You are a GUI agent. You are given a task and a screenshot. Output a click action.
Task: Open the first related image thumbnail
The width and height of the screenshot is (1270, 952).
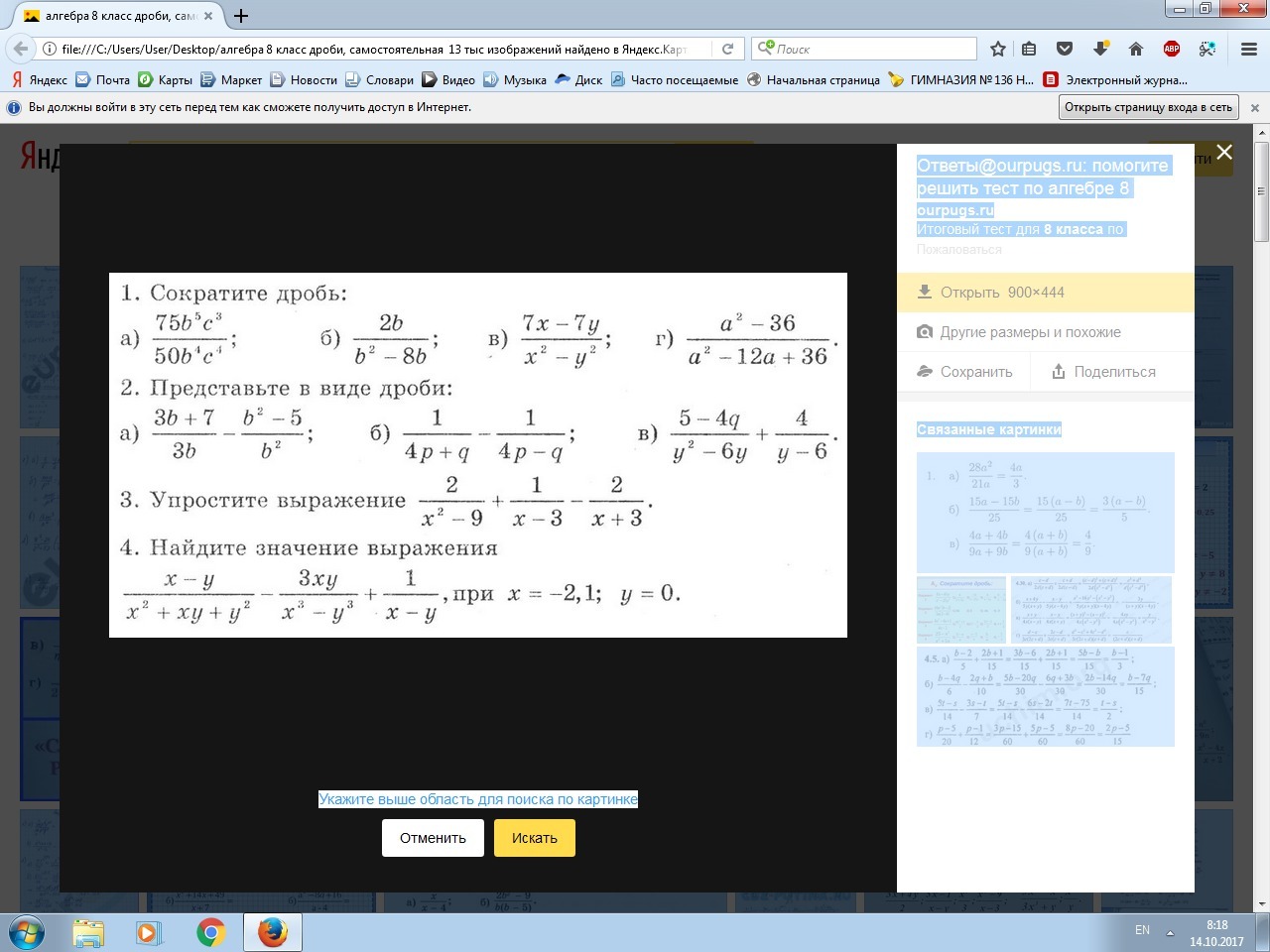click(1046, 513)
